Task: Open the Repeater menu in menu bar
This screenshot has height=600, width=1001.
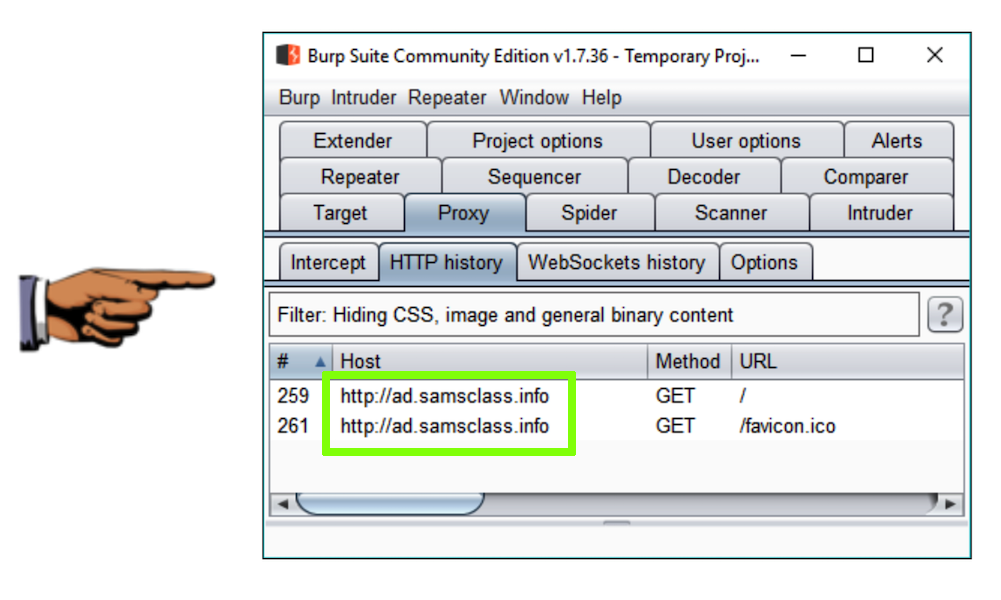Action: (447, 98)
